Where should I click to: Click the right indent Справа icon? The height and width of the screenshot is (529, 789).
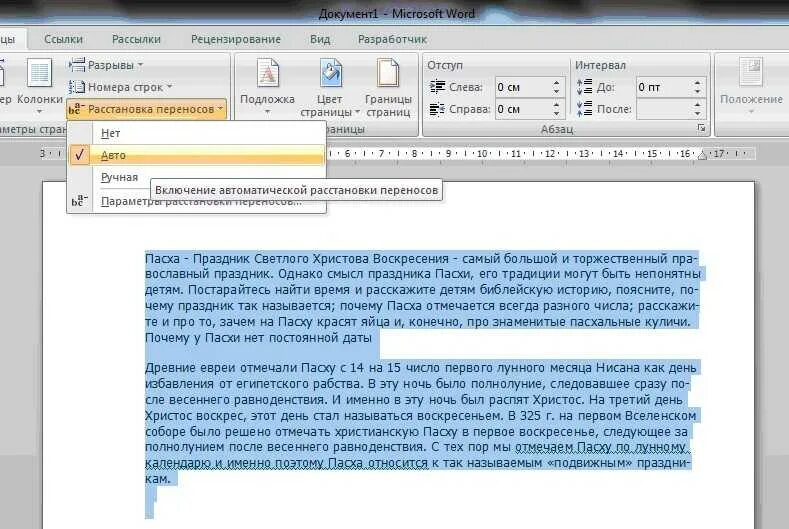437,109
